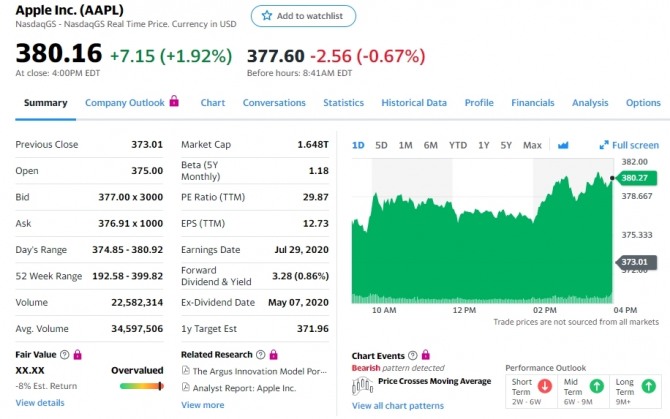
Task: Click the Related Research lock icon
Action: [274, 354]
